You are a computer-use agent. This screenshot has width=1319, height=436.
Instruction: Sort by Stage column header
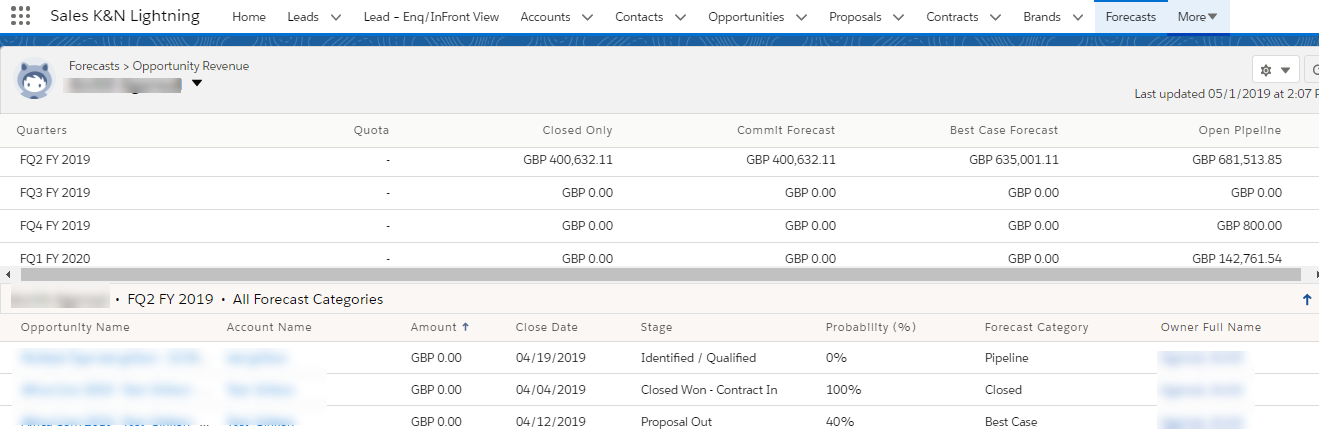(x=656, y=327)
